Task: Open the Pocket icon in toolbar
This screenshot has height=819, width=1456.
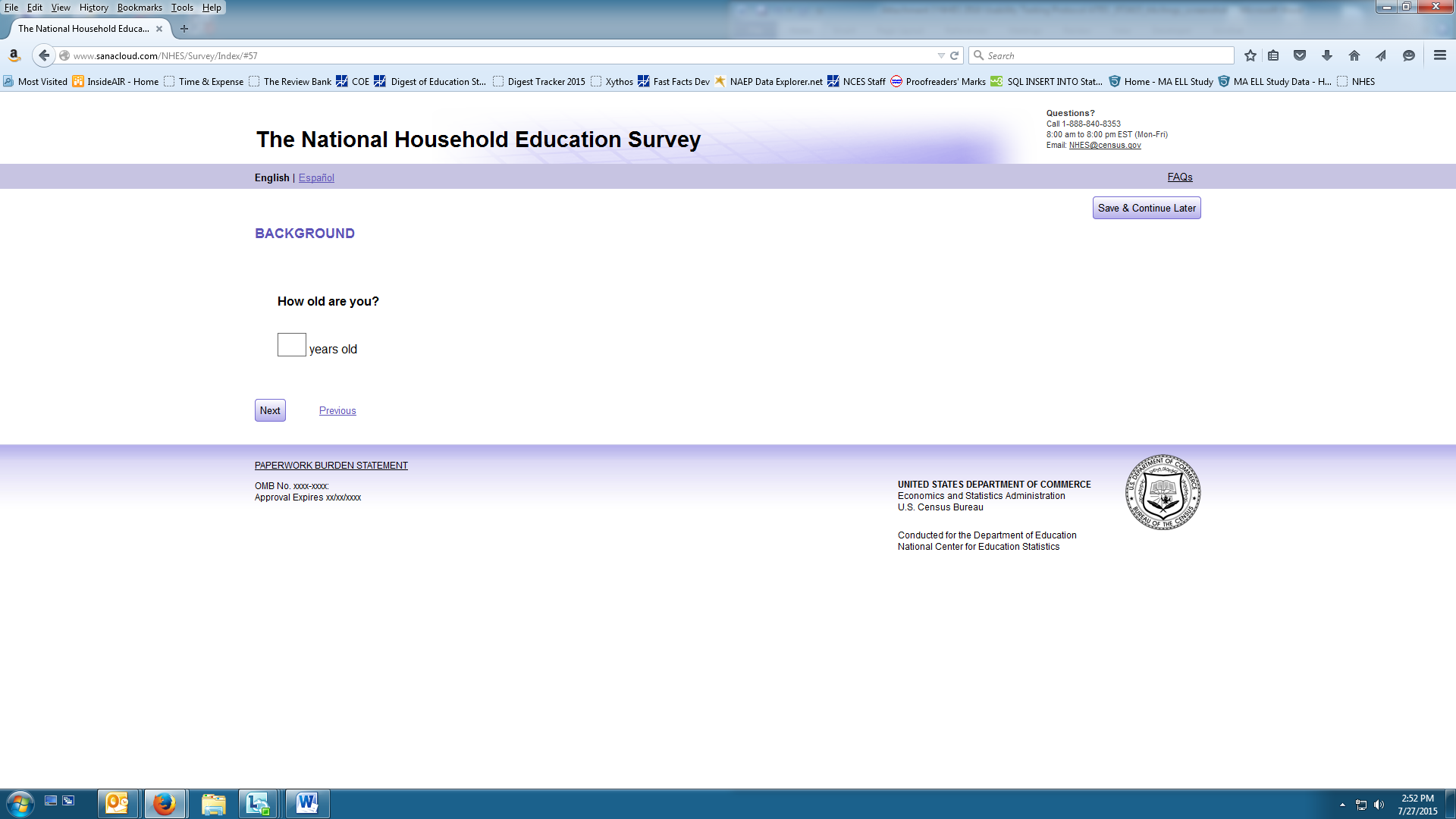Action: pos(1300,55)
